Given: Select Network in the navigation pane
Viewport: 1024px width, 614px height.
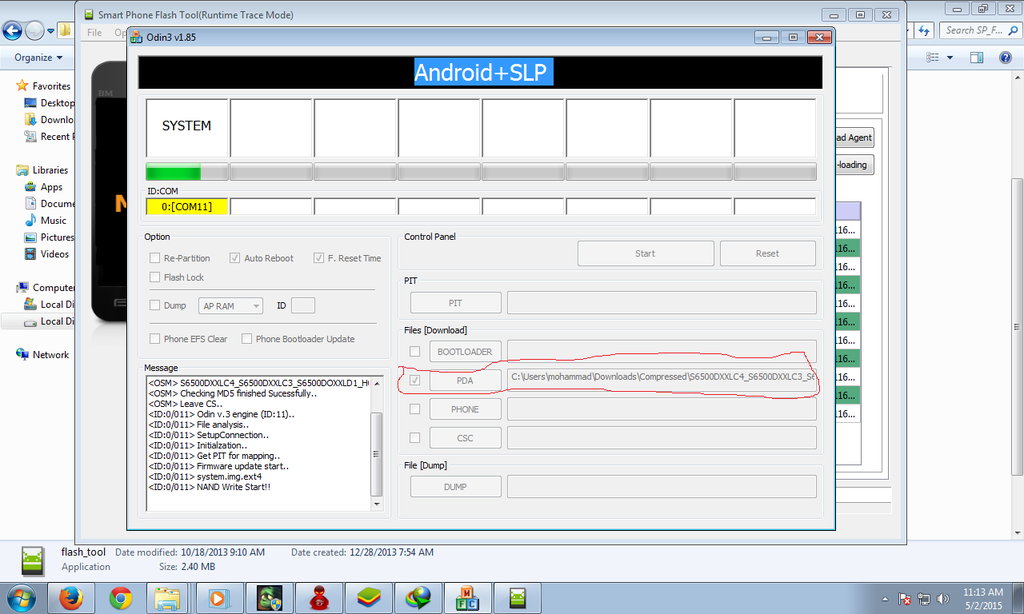Looking at the screenshot, I should coord(50,355).
